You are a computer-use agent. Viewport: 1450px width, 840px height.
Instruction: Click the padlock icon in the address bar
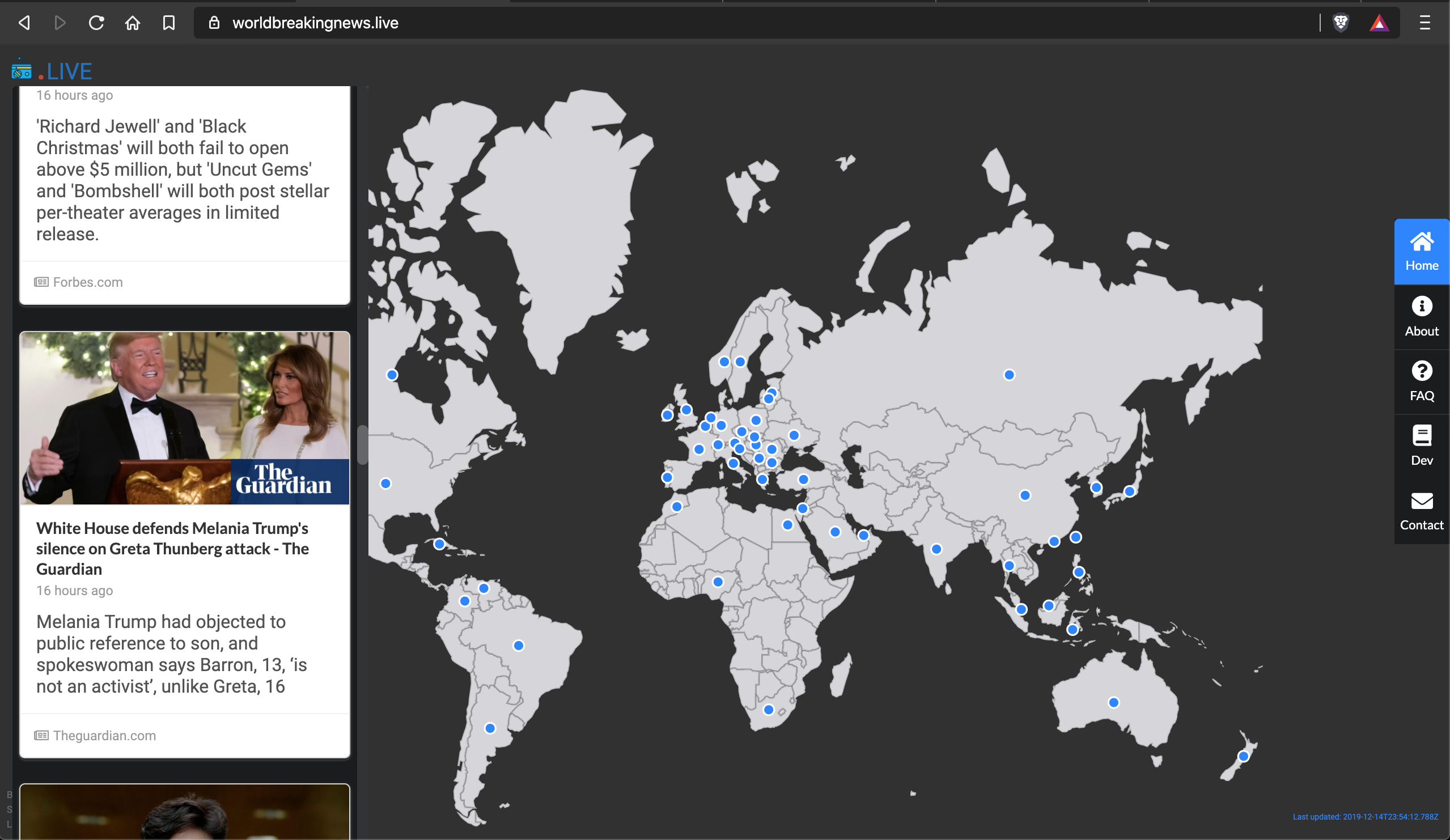pos(215,23)
